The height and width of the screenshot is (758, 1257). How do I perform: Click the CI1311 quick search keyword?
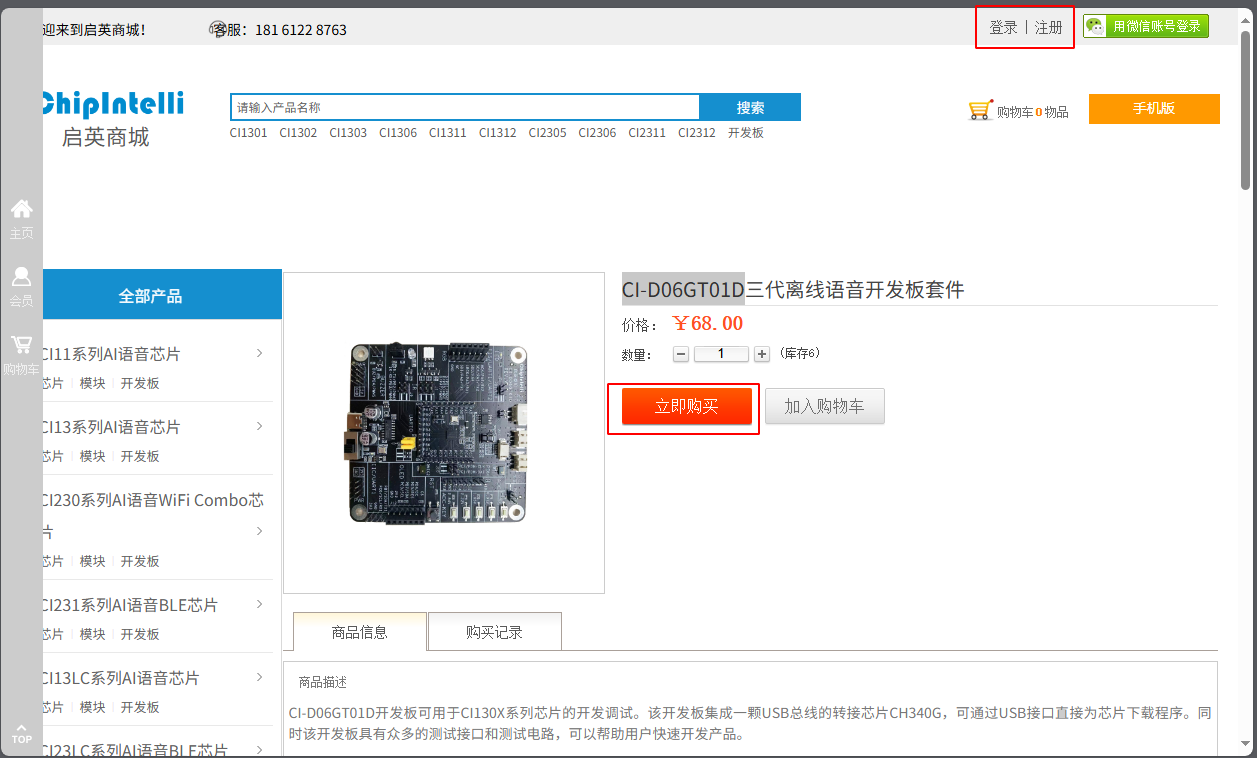pyautogui.click(x=448, y=132)
